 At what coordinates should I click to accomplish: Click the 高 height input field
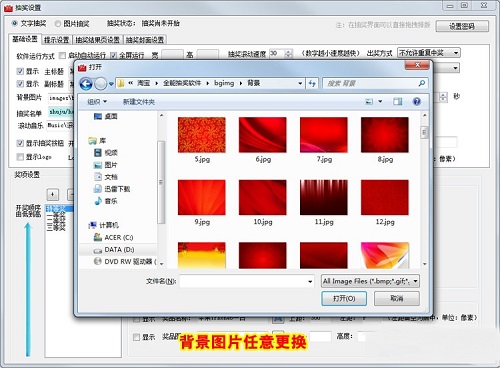pos(207,55)
